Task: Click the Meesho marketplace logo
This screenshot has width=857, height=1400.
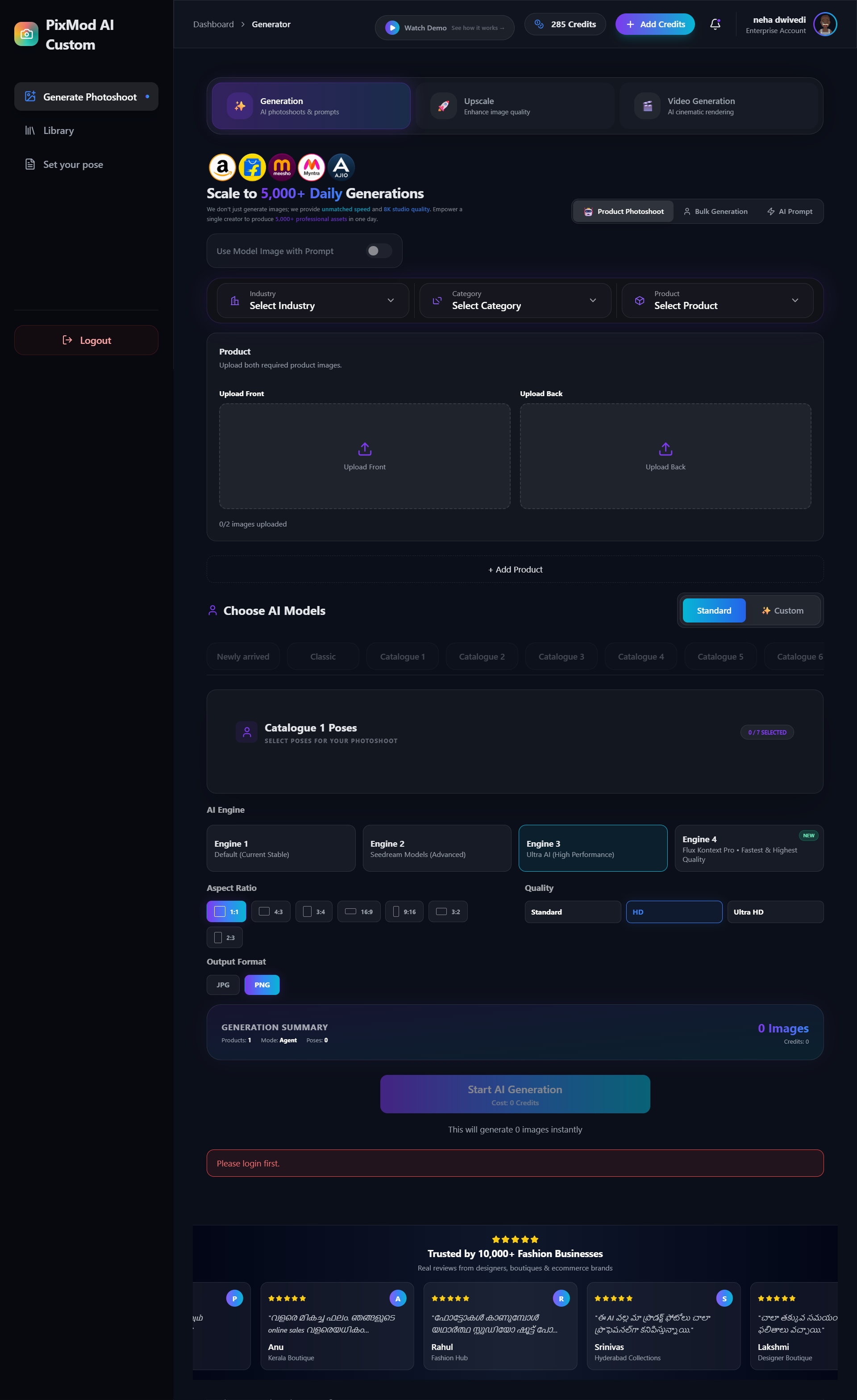Action: pyautogui.click(x=282, y=167)
